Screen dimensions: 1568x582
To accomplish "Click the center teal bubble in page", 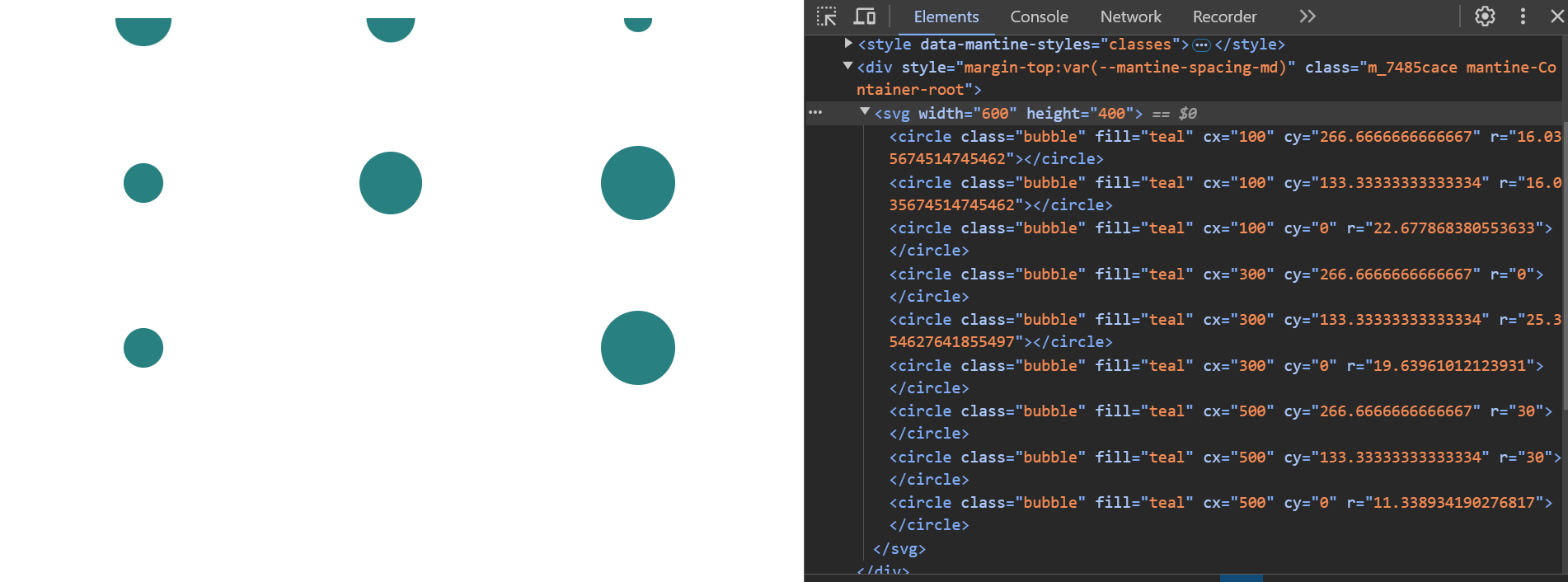I will (x=391, y=183).
